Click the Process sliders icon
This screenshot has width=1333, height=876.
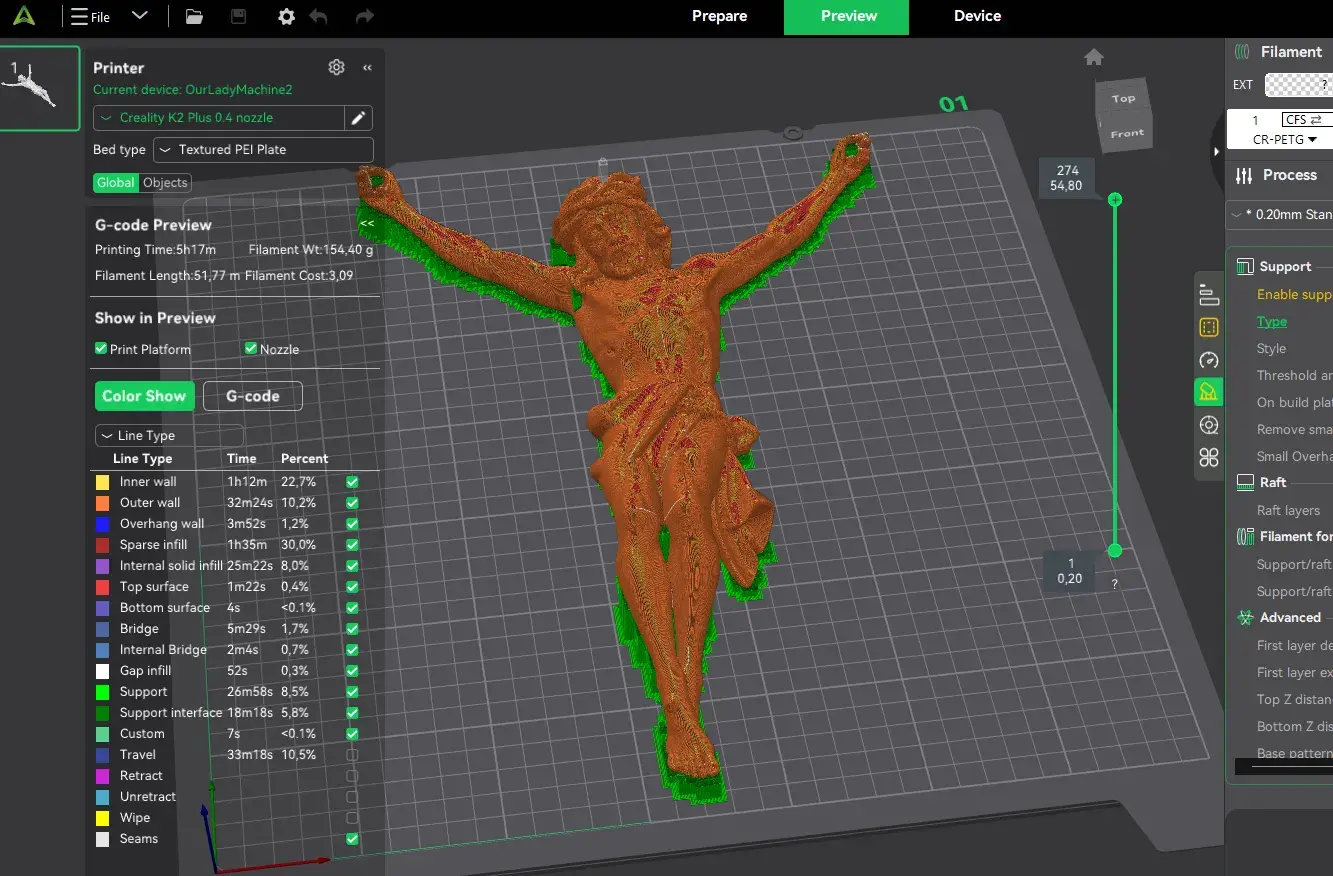(x=1244, y=175)
